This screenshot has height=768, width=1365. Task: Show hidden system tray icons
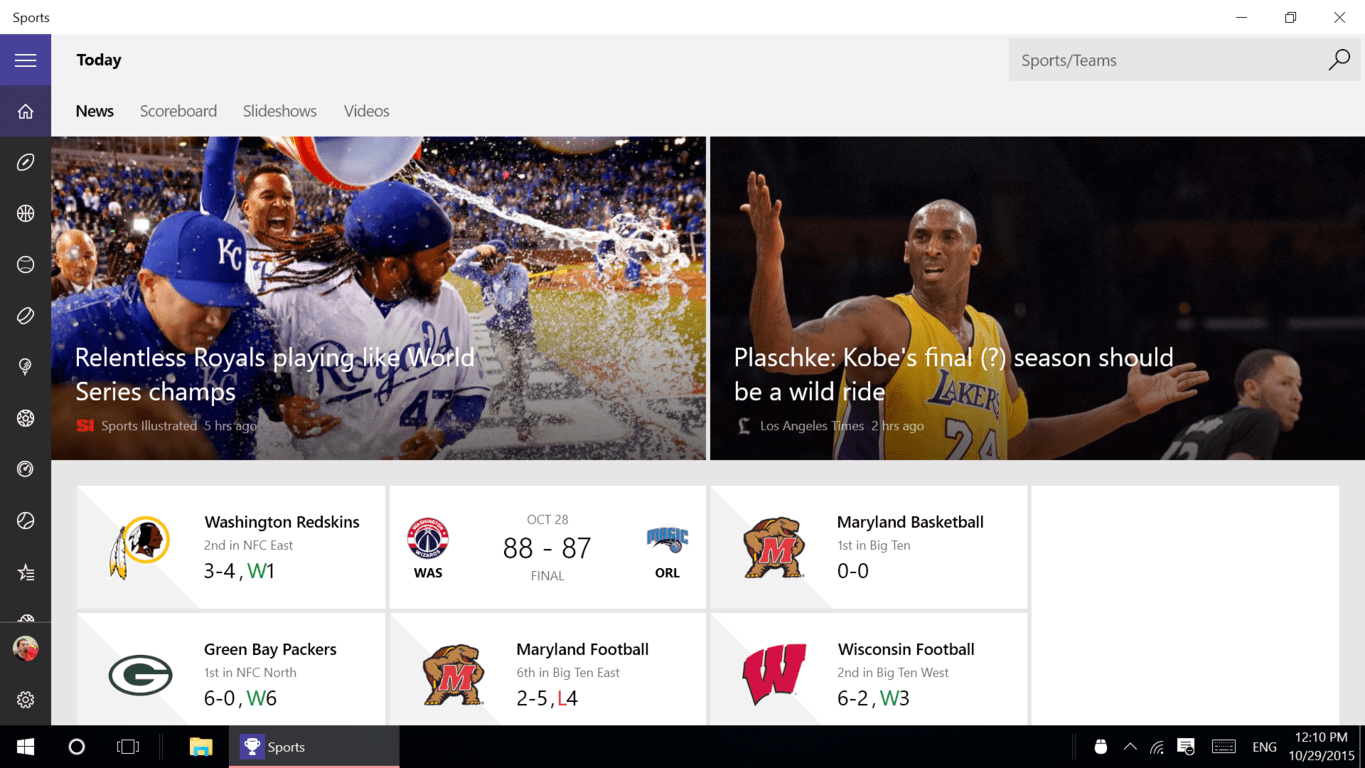pyautogui.click(x=1130, y=747)
